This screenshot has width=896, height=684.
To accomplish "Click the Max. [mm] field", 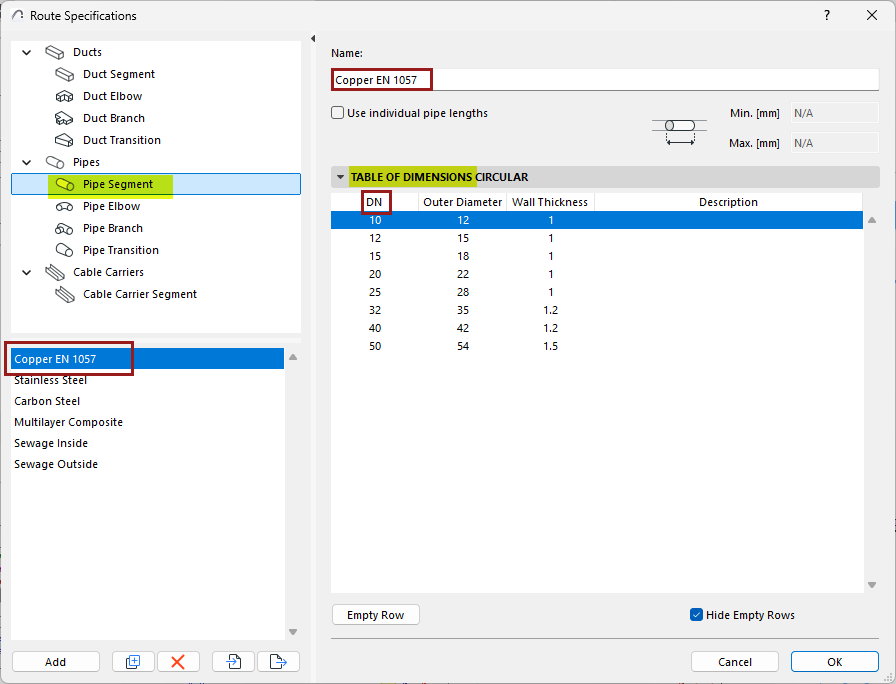I will (834, 143).
